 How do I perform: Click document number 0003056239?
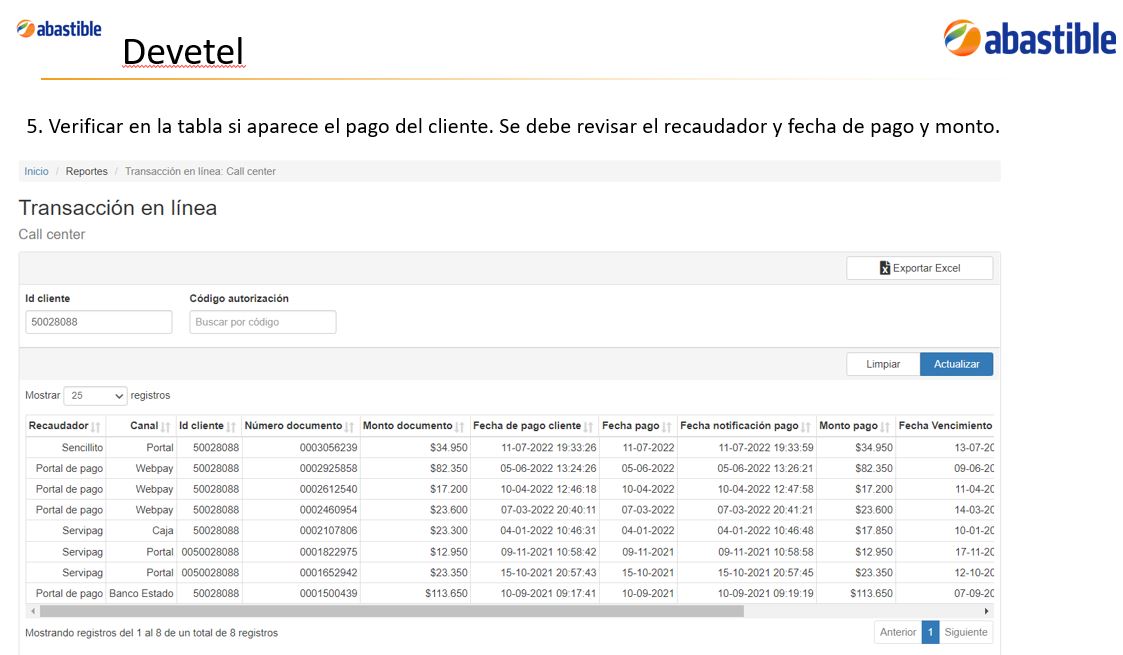pos(329,447)
